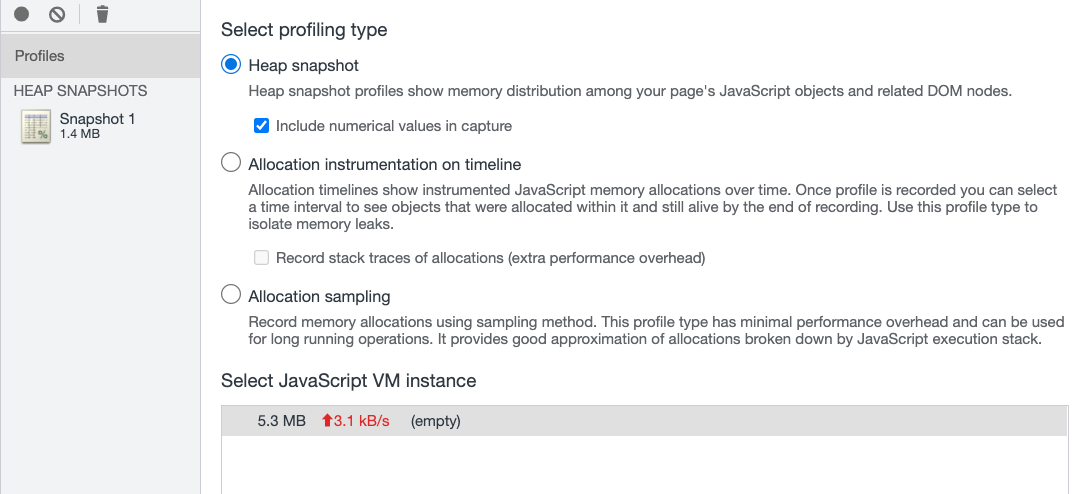Toggle Record stack traces of allocations checkbox

261,258
